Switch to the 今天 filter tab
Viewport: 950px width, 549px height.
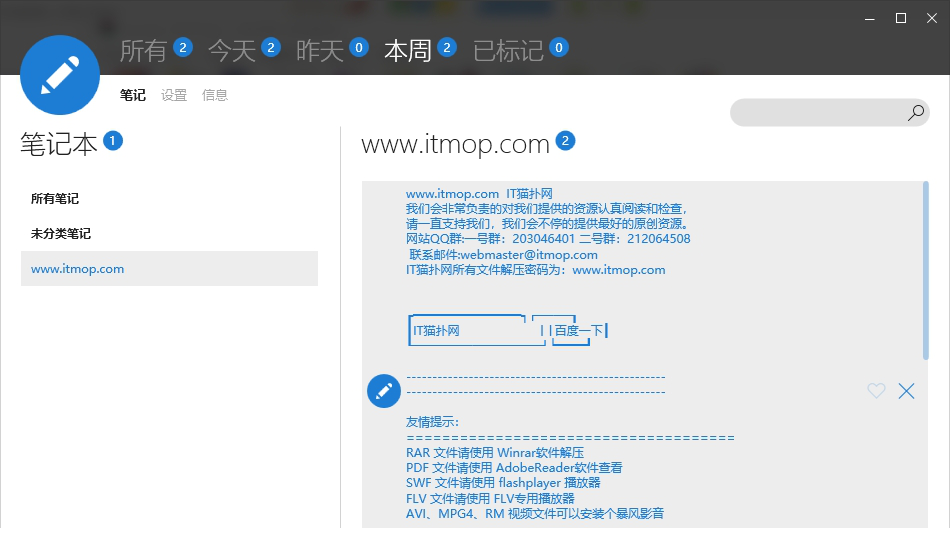click(231, 50)
